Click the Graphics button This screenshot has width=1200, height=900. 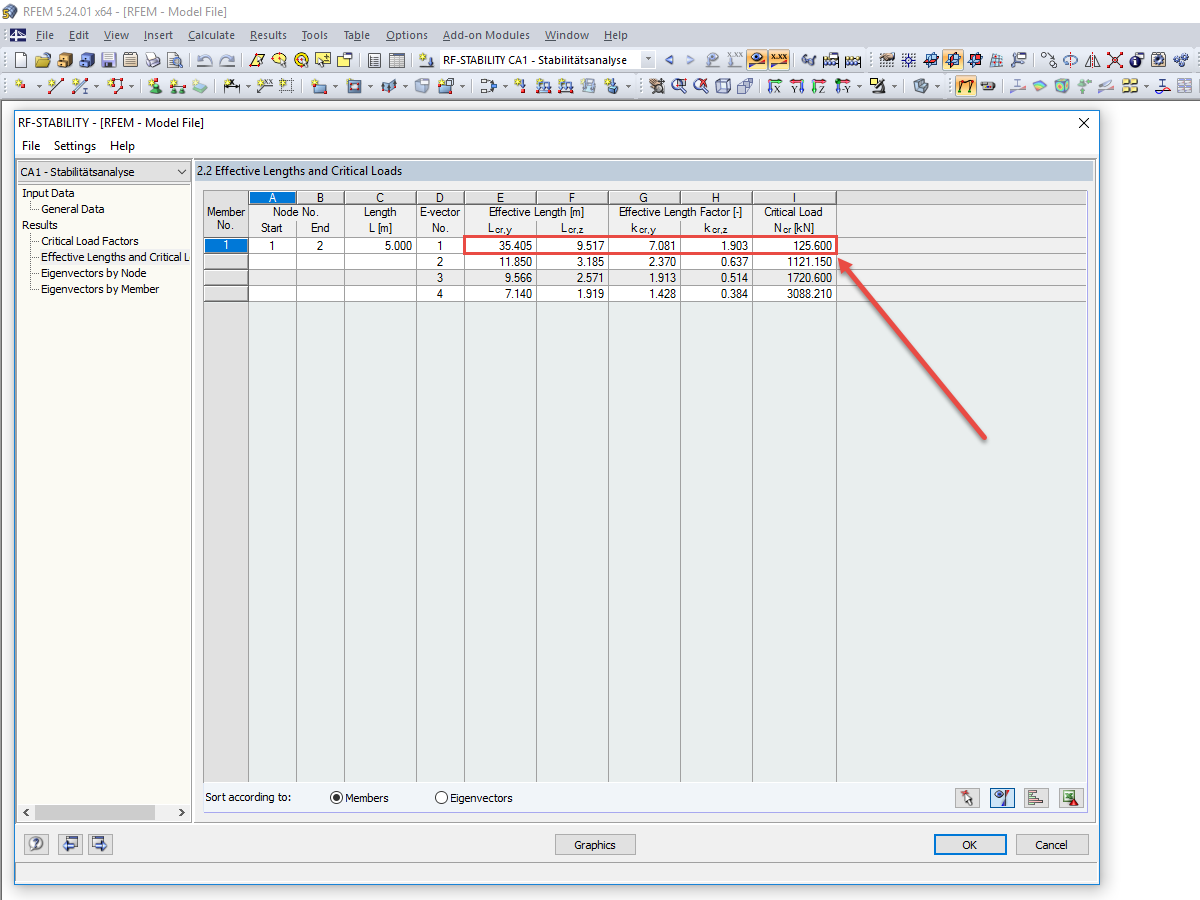[x=595, y=845]
